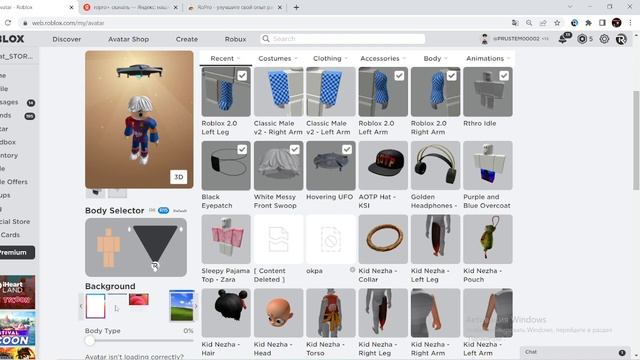Click the iHeart Land sidebar banner

coord(18,292)
